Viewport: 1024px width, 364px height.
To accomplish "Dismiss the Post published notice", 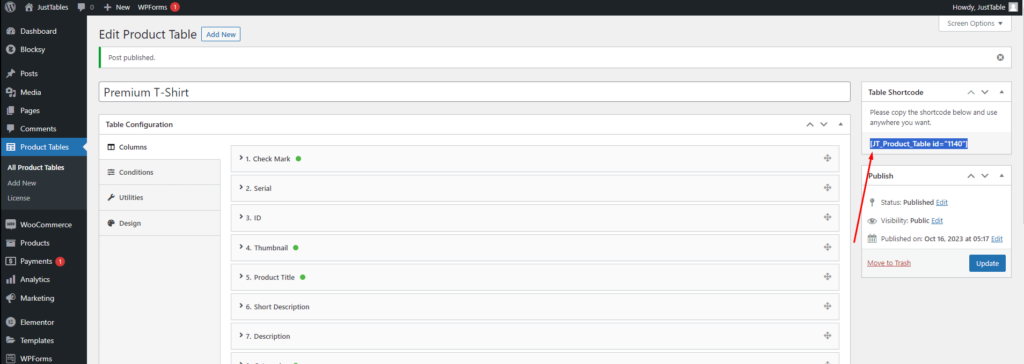I will (1000, 58).
